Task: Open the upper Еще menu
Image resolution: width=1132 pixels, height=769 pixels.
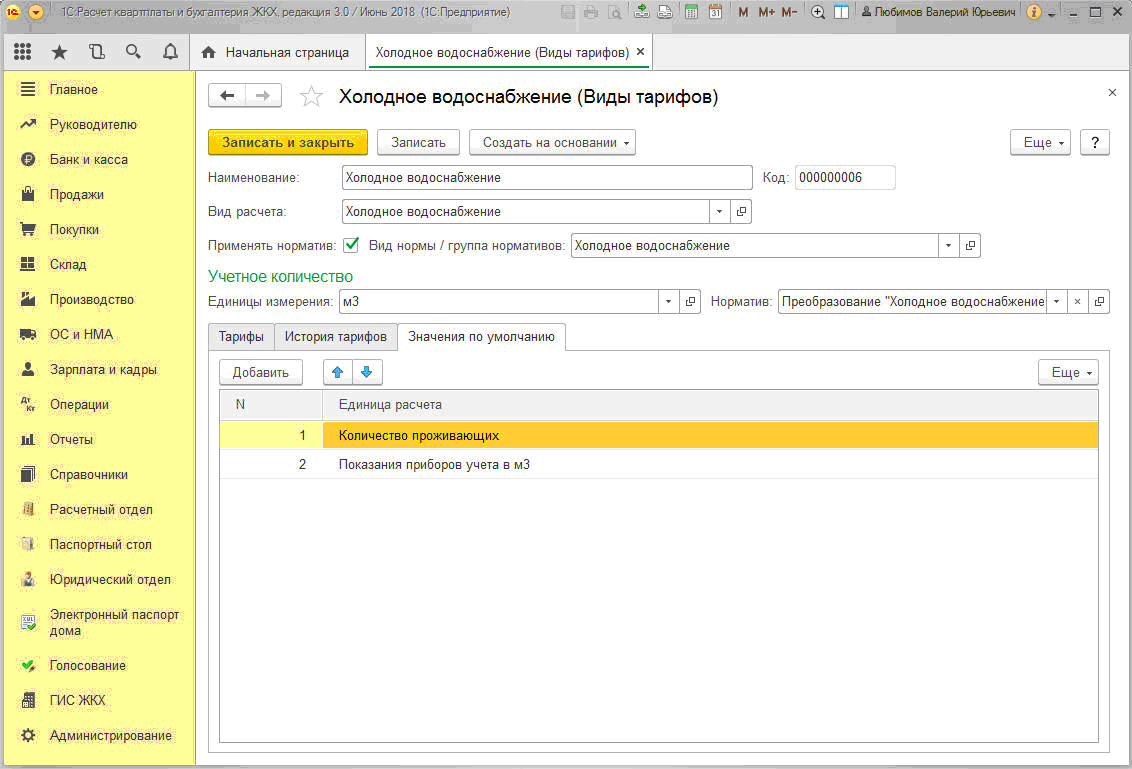Action: pyautogui.click(x=1040, y=142)
